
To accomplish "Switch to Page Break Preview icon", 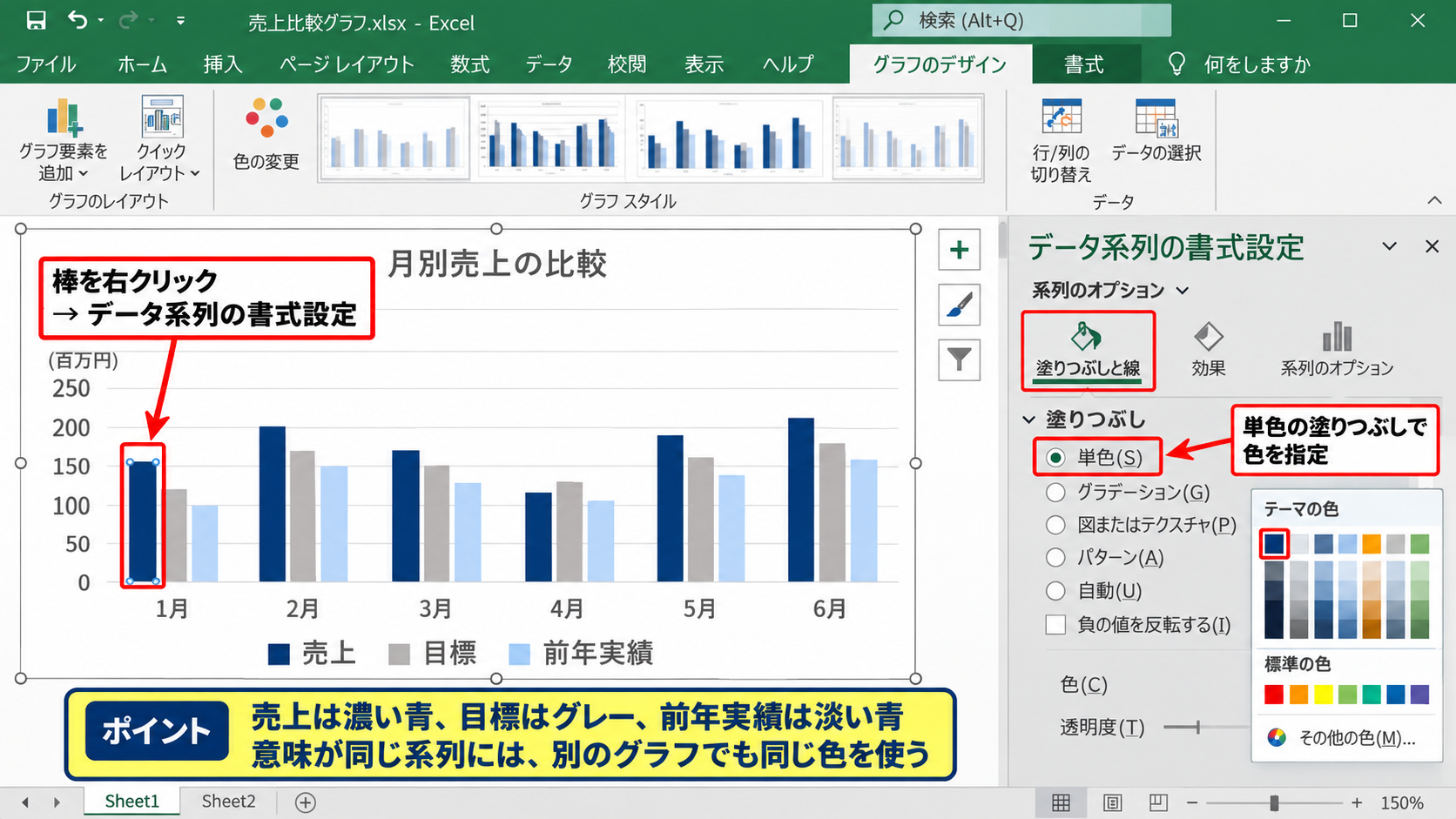I will [1158, 802].
